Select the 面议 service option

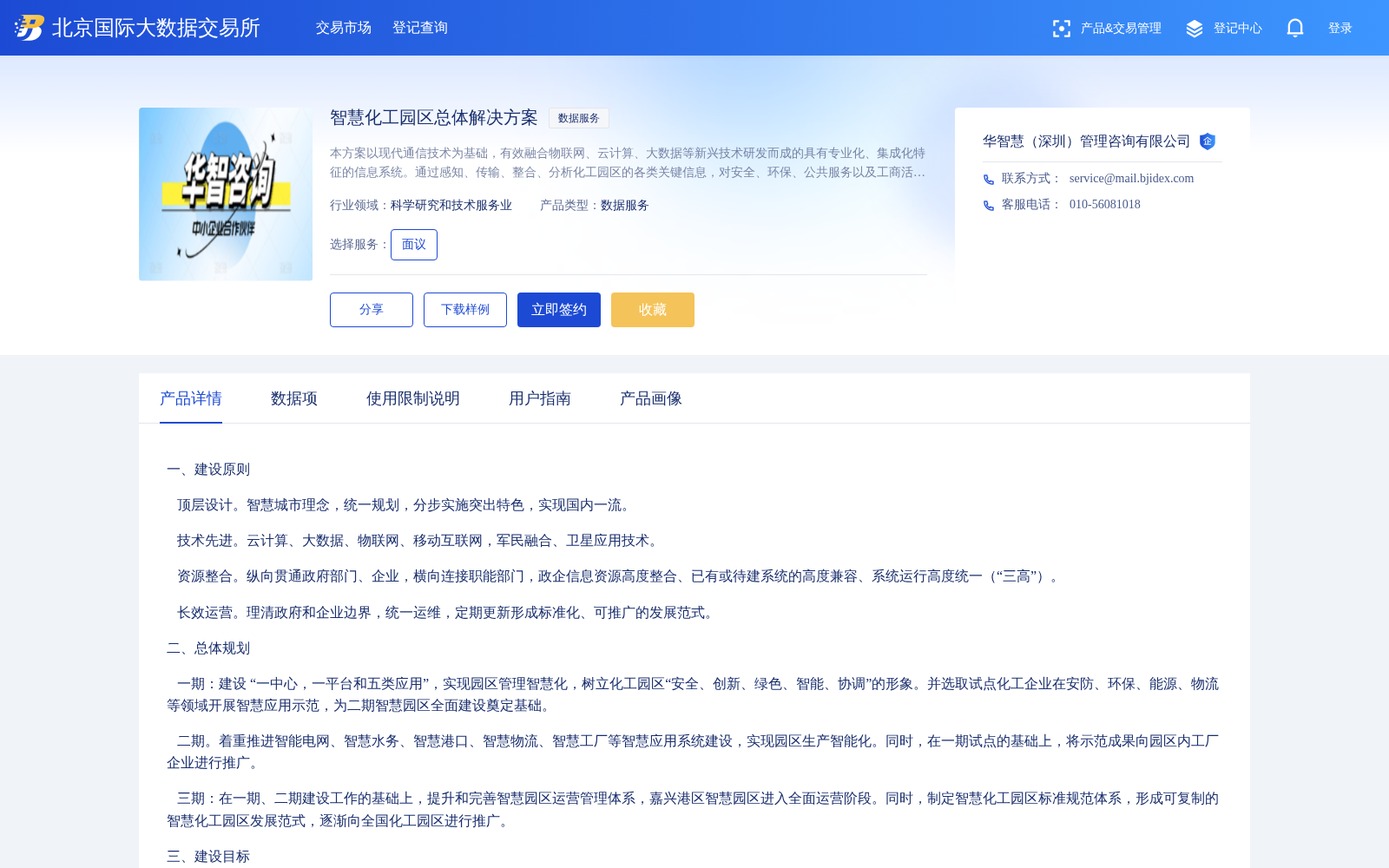tap(414, 245)
